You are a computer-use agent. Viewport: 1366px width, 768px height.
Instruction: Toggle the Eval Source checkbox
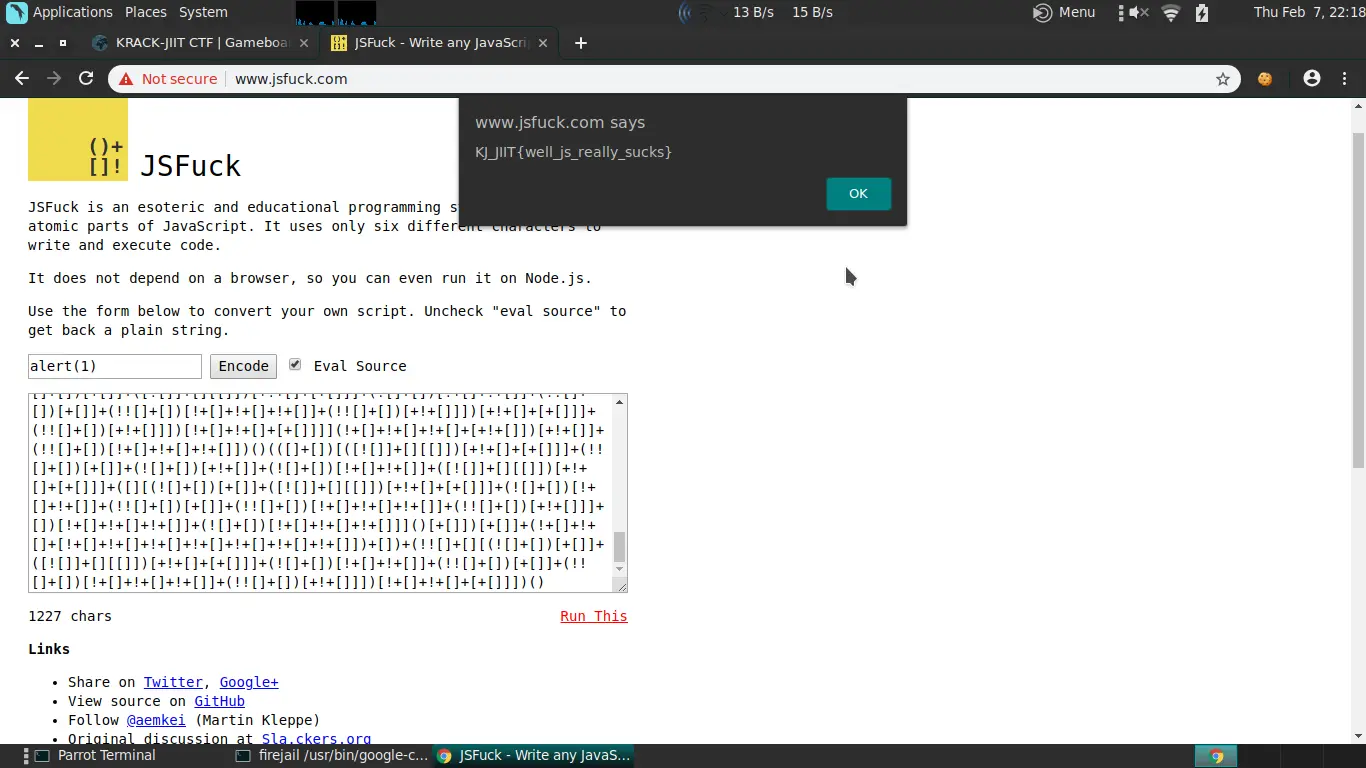295,365
